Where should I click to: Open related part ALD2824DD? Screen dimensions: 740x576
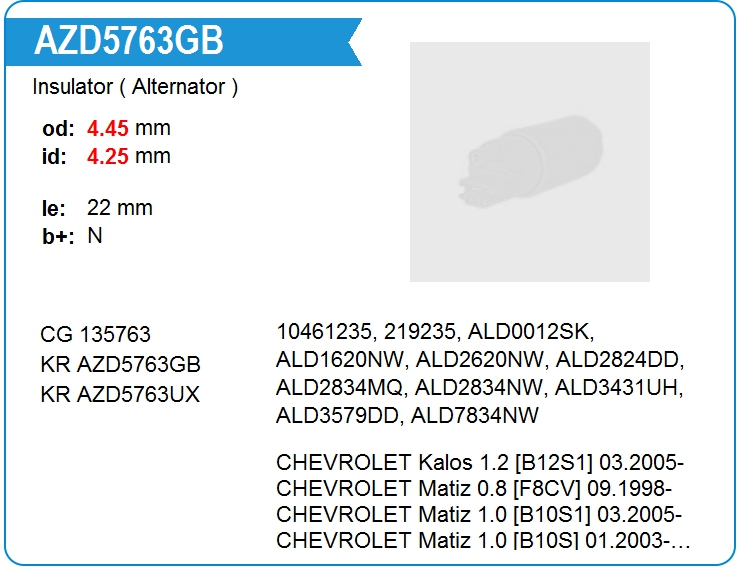pyautogui.click(x=617, y=360)
